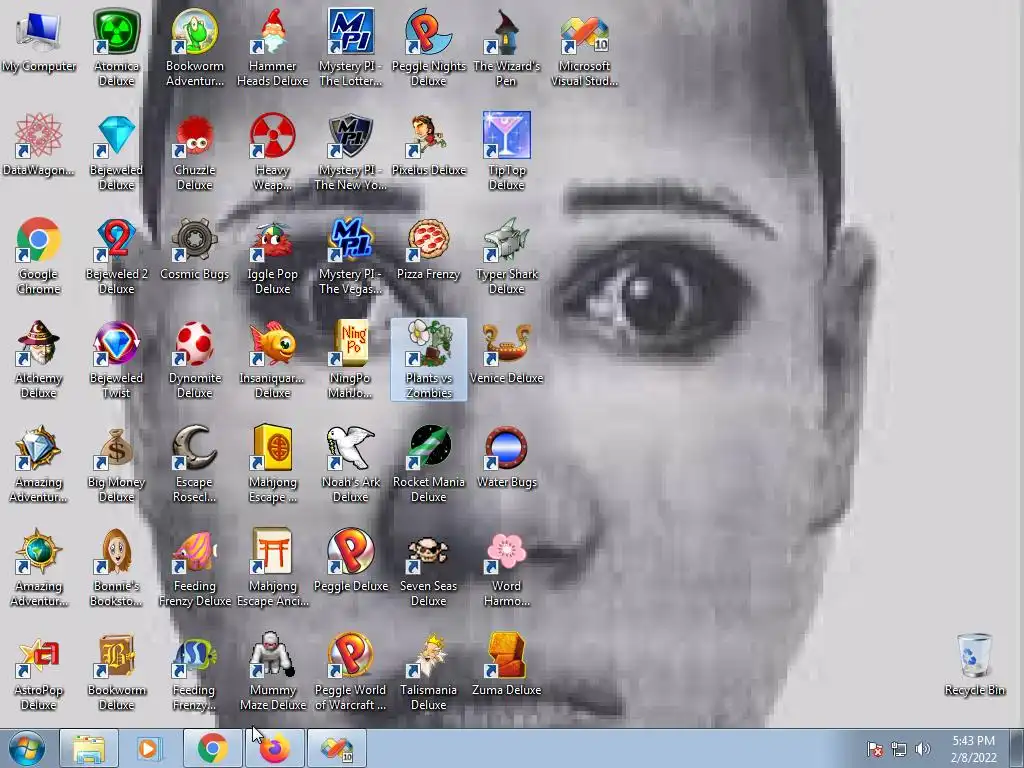
Task: Open Windows Explorer from the taskbar
Action: 89,748
